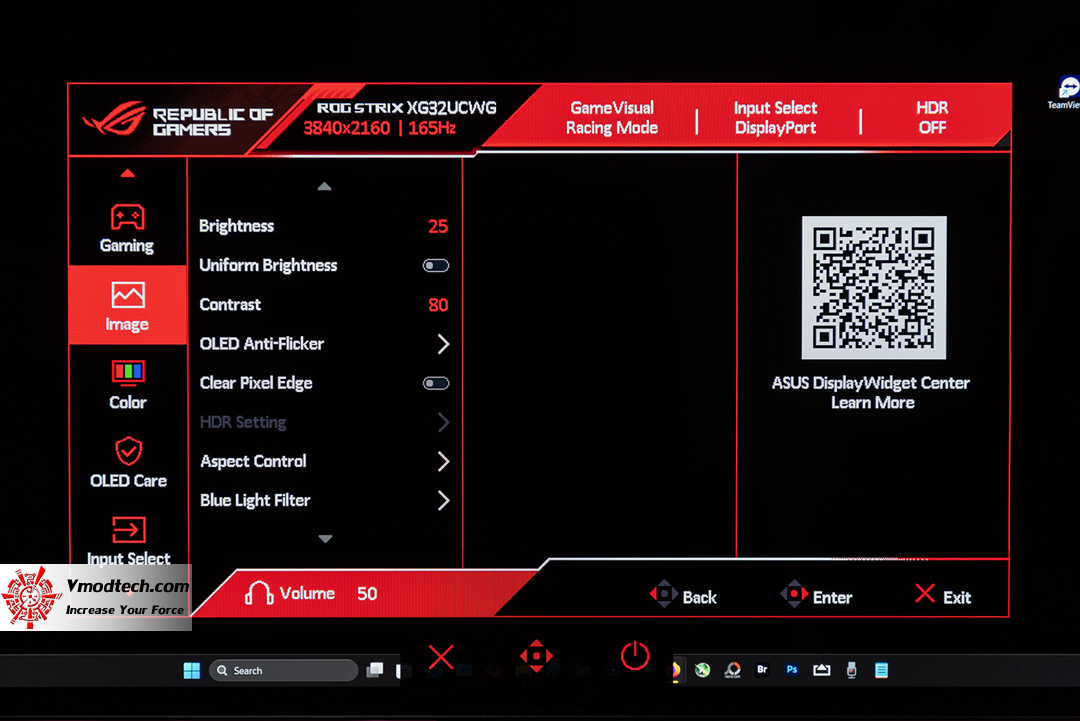1080x721 pixels.
Task: Open the OLED Care category
Action: pos(128,462)
